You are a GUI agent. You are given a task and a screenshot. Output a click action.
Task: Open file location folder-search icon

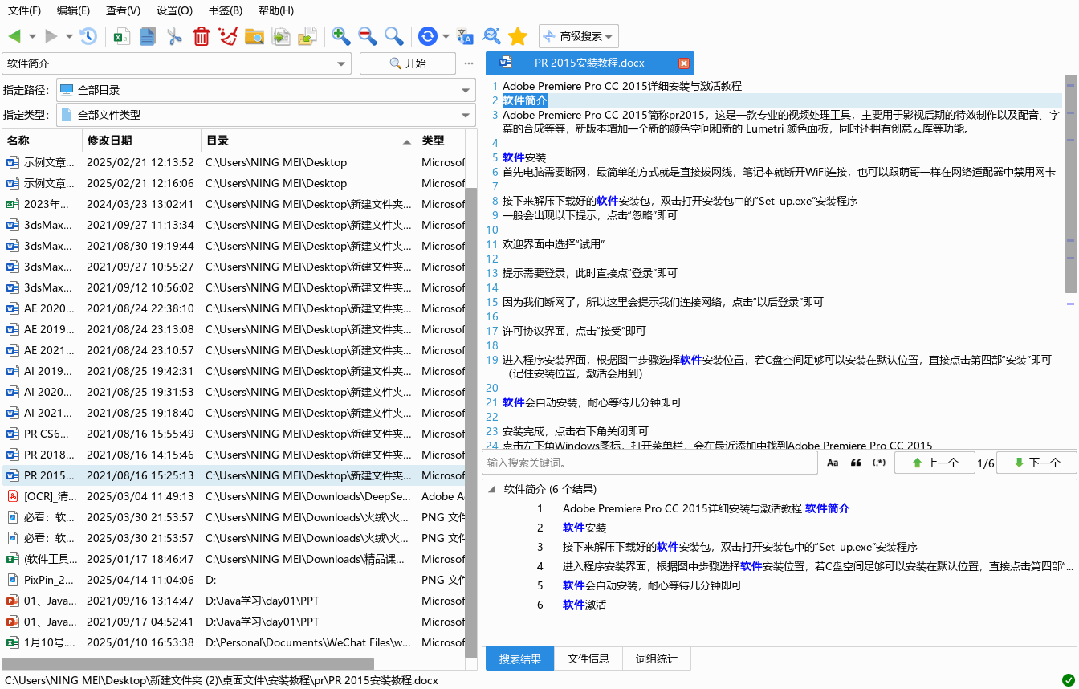[x=255, y=36]
